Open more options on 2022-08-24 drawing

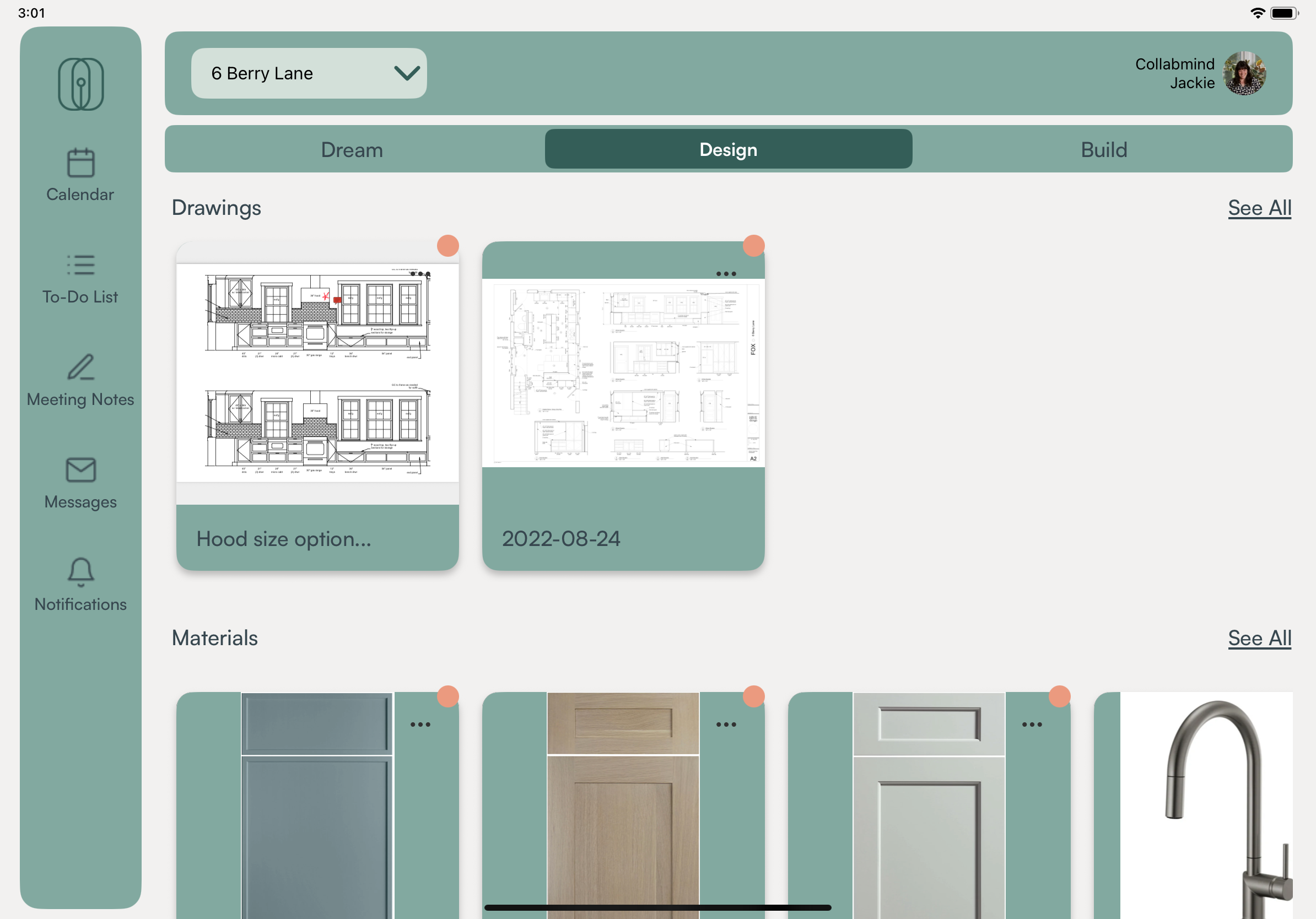(726, 274)
